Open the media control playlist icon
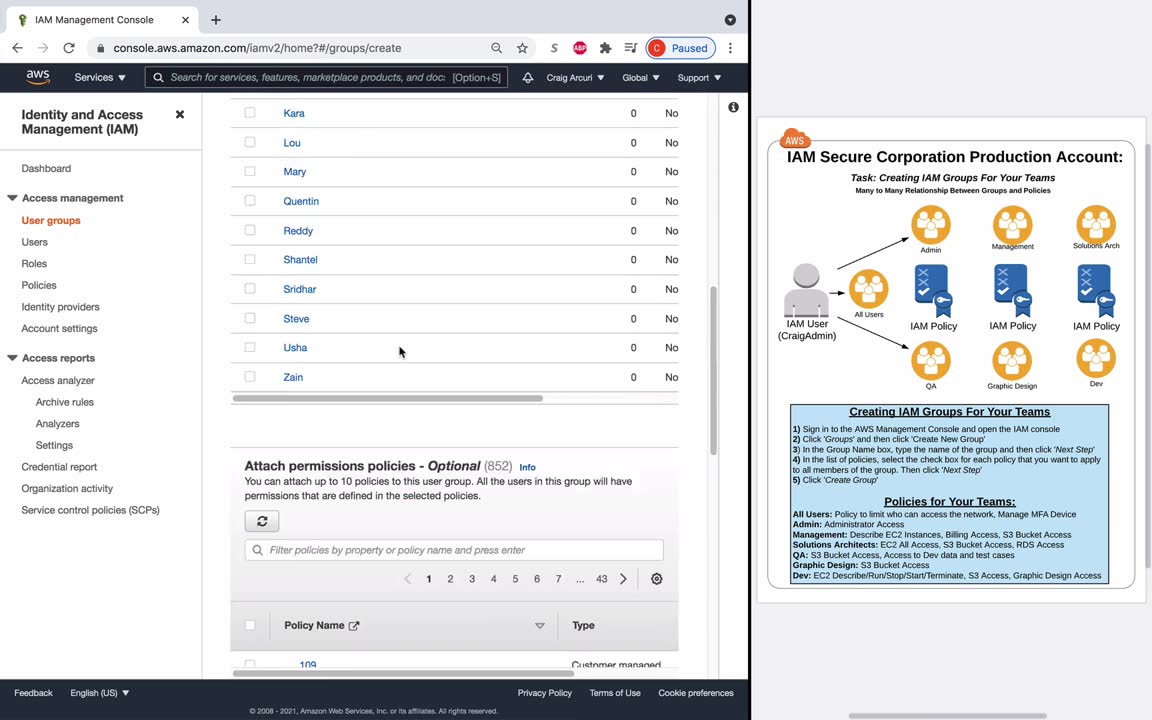Image resolution: width=1152 pixels, height=720 pixels. click(x=630, y=48)
